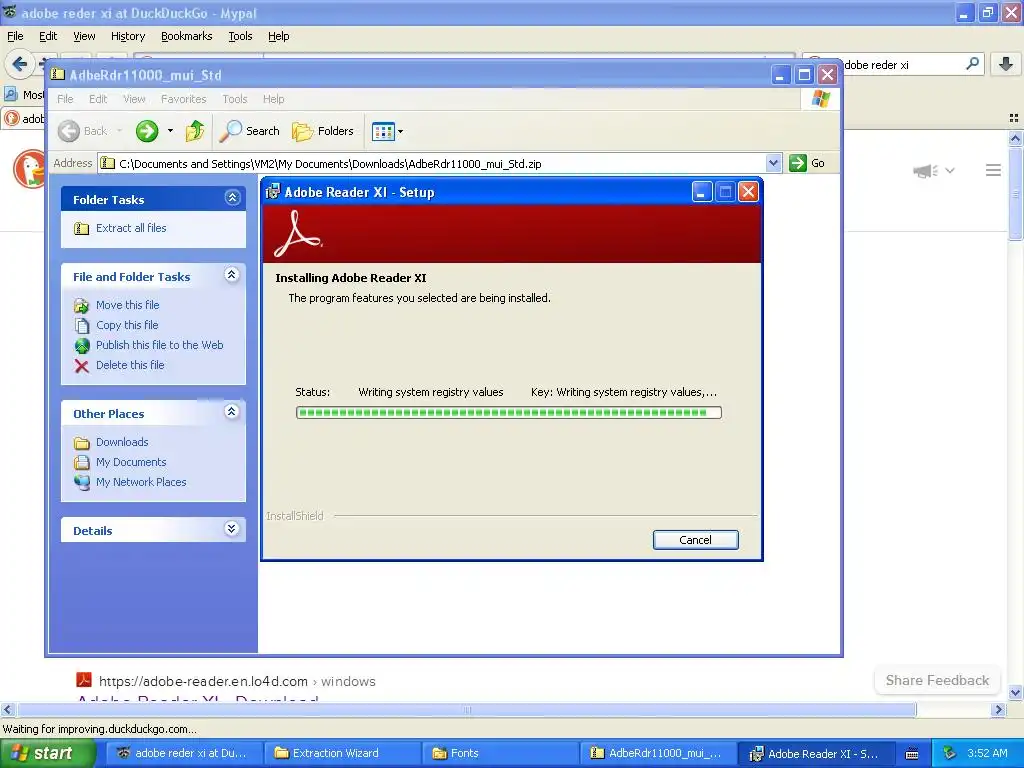1024x768 pixels.
Task: Minimize the Adobe Reader XI Setup window
Action: [x=702, y=192]
